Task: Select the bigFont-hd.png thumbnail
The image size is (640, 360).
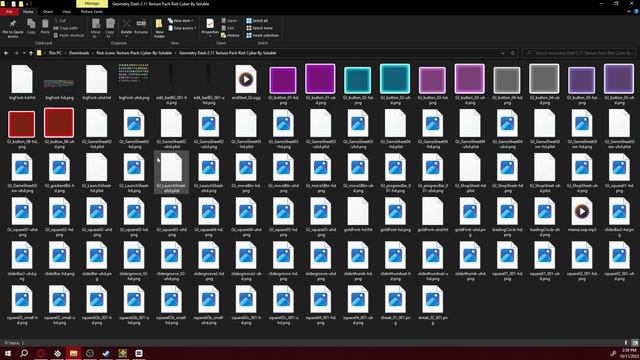Action: click(x=59, y=83)
